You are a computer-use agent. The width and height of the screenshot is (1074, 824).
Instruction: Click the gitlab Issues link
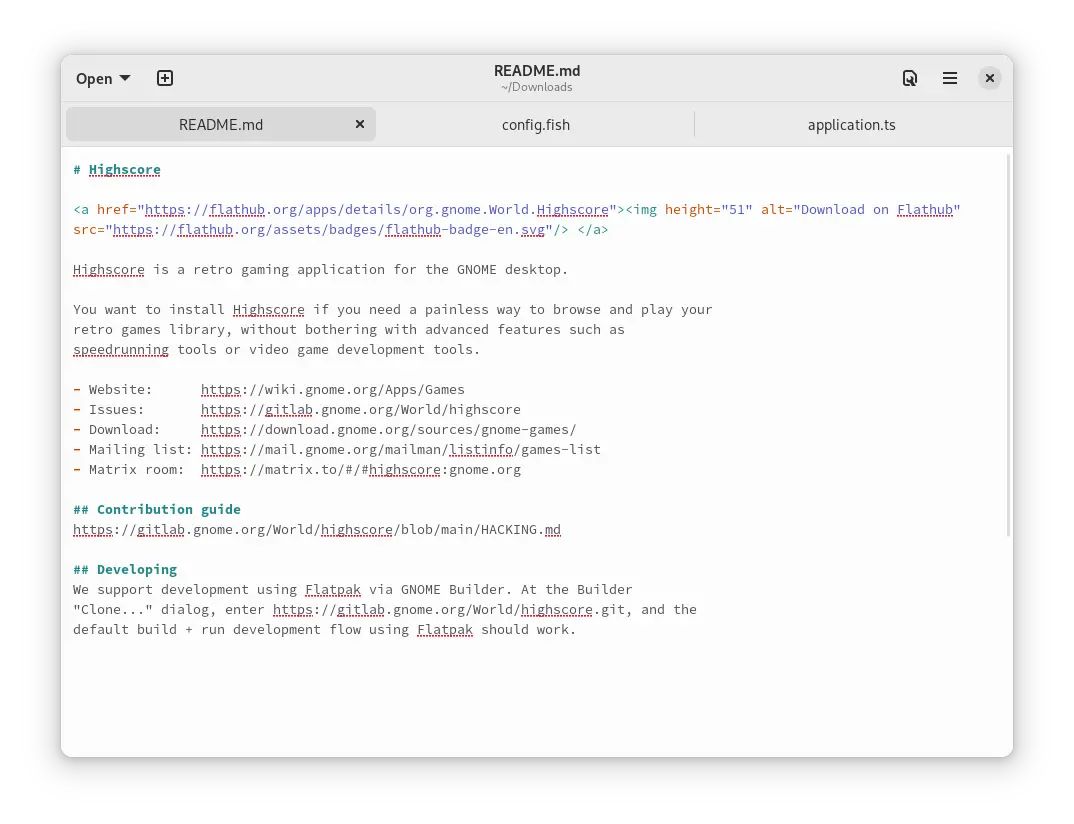coord(361,409)
